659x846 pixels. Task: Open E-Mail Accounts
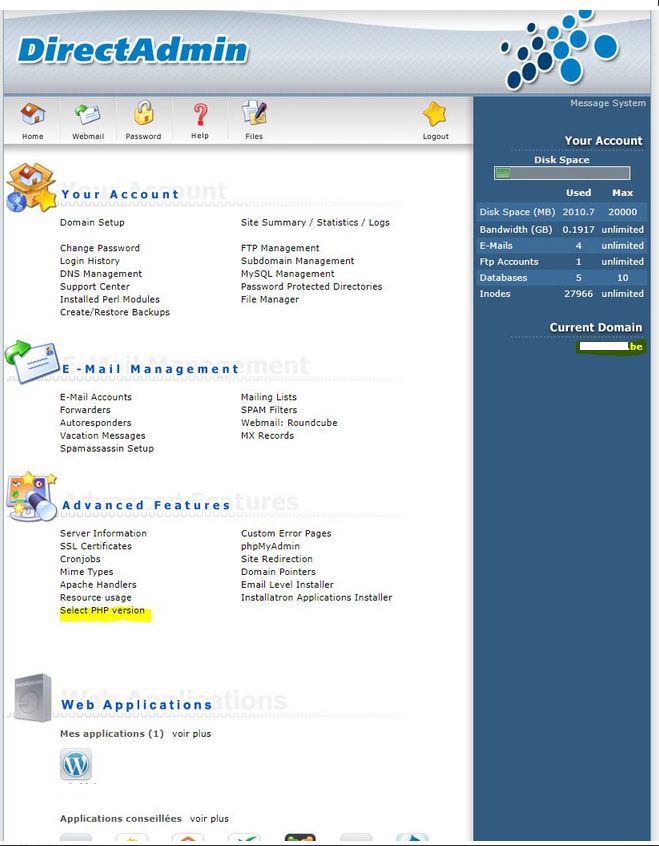coord(96,397)
